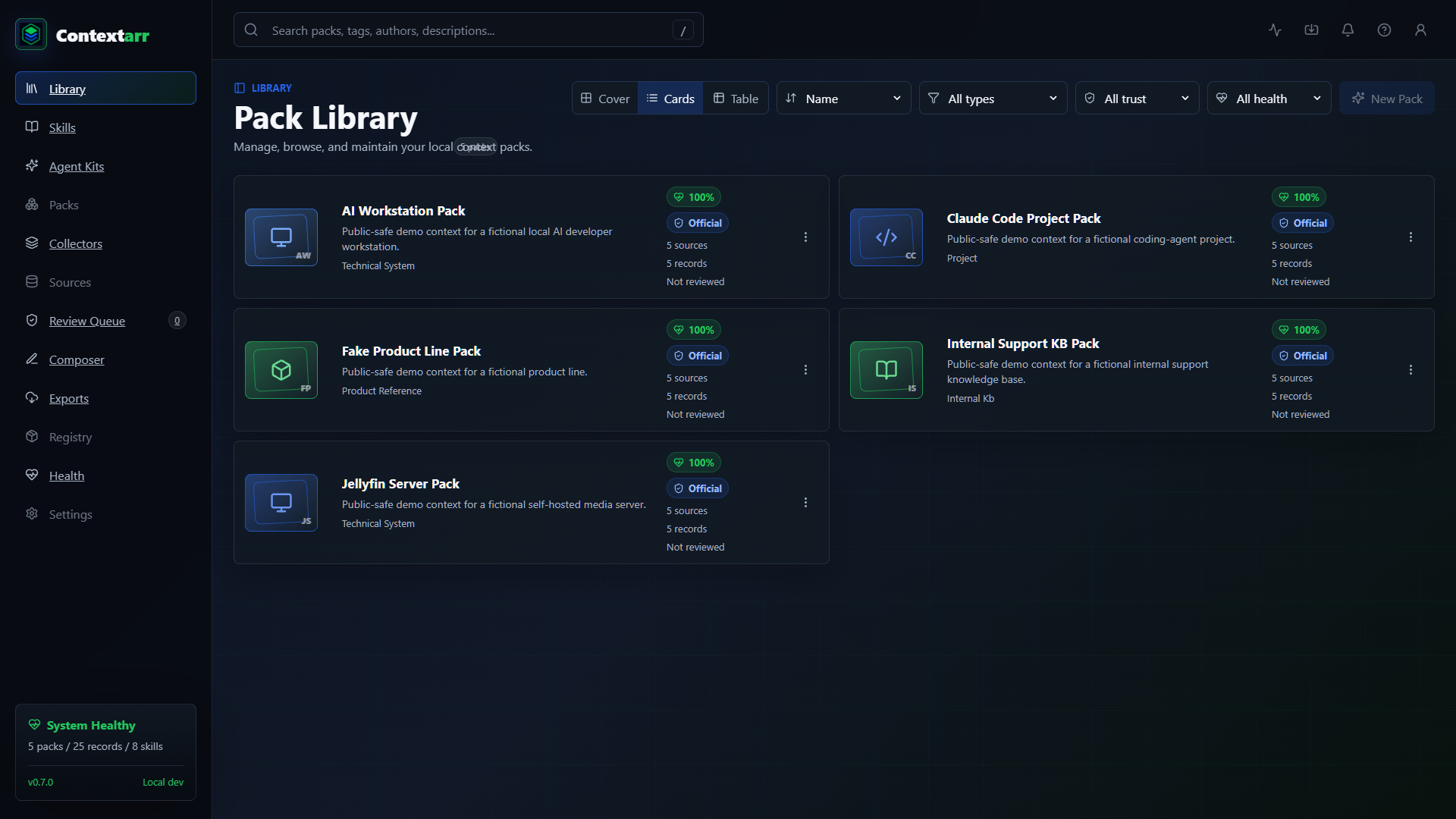The image size is (1456, 819).
Task: Click the Local dev environment label
Action: point(163,782)
